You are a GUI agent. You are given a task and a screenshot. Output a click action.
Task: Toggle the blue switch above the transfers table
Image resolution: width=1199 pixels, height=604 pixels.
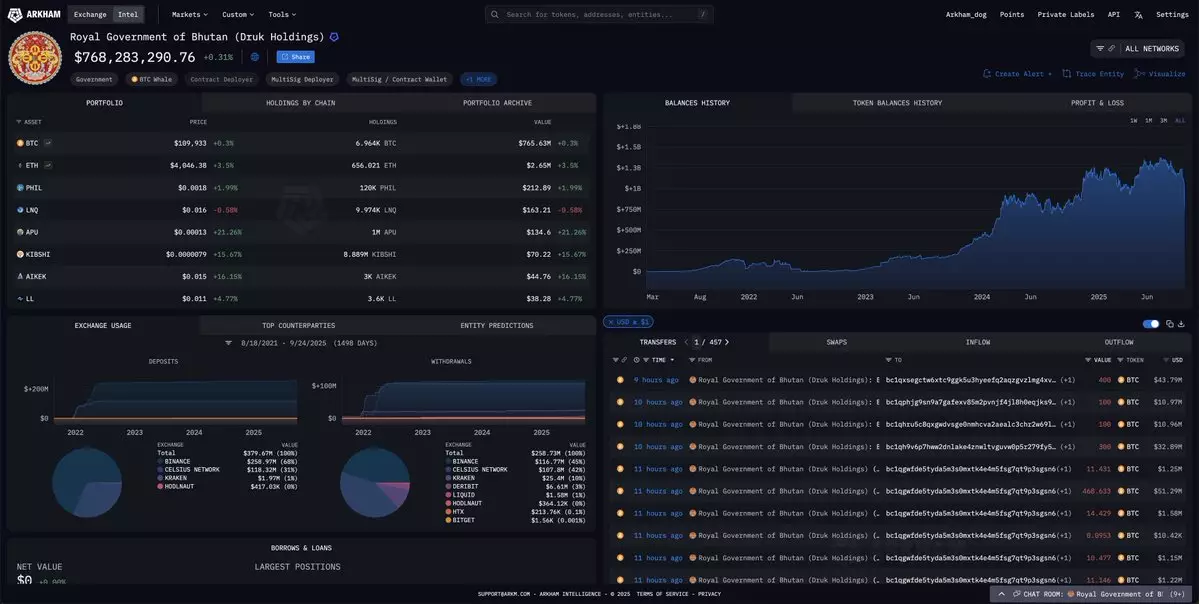1151,324
